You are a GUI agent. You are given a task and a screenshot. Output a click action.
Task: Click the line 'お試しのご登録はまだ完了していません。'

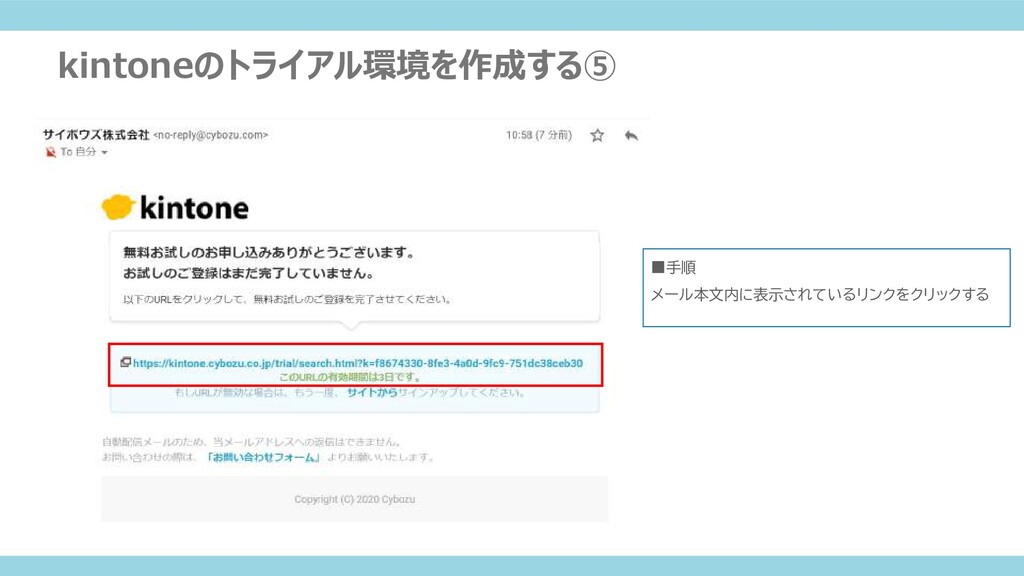tap(249, 273)
